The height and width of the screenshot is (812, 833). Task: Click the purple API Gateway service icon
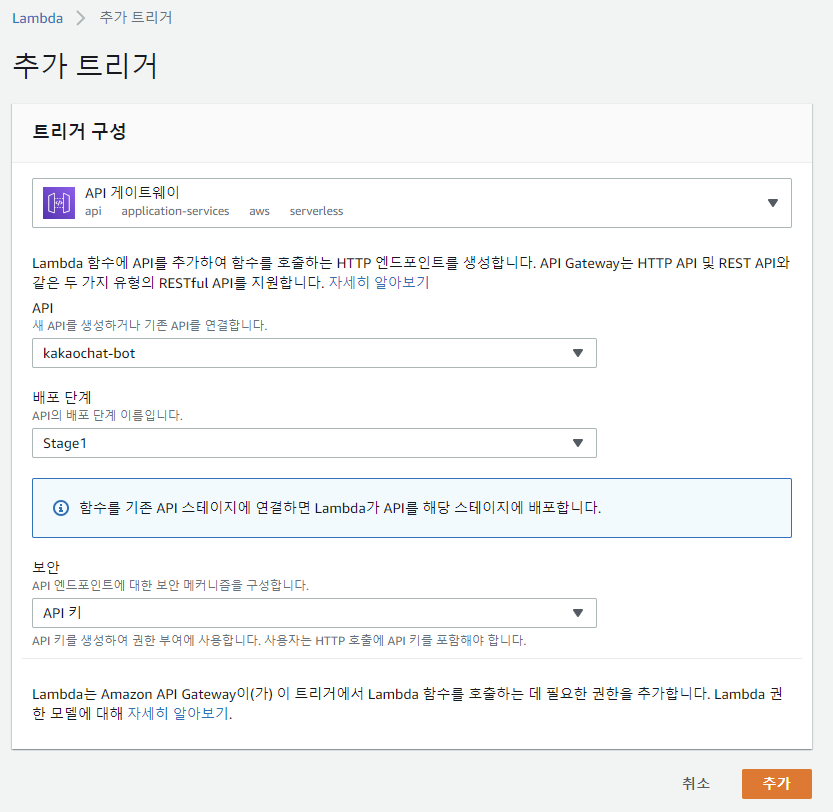point(59,203)
